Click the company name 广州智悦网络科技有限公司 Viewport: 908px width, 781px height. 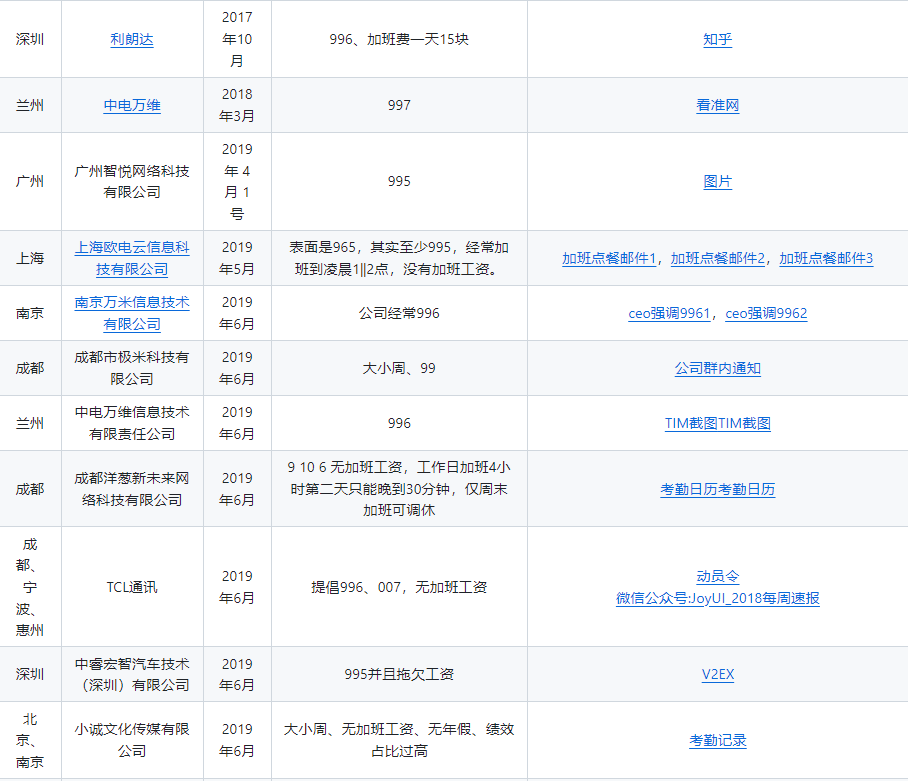[132, 182]
